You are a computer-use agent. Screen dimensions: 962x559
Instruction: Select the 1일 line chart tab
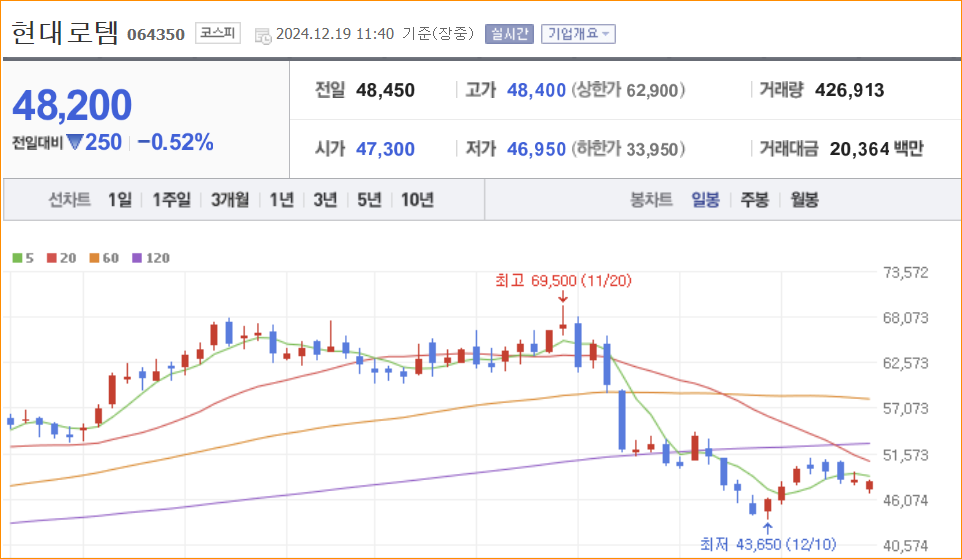pos(120,199)
